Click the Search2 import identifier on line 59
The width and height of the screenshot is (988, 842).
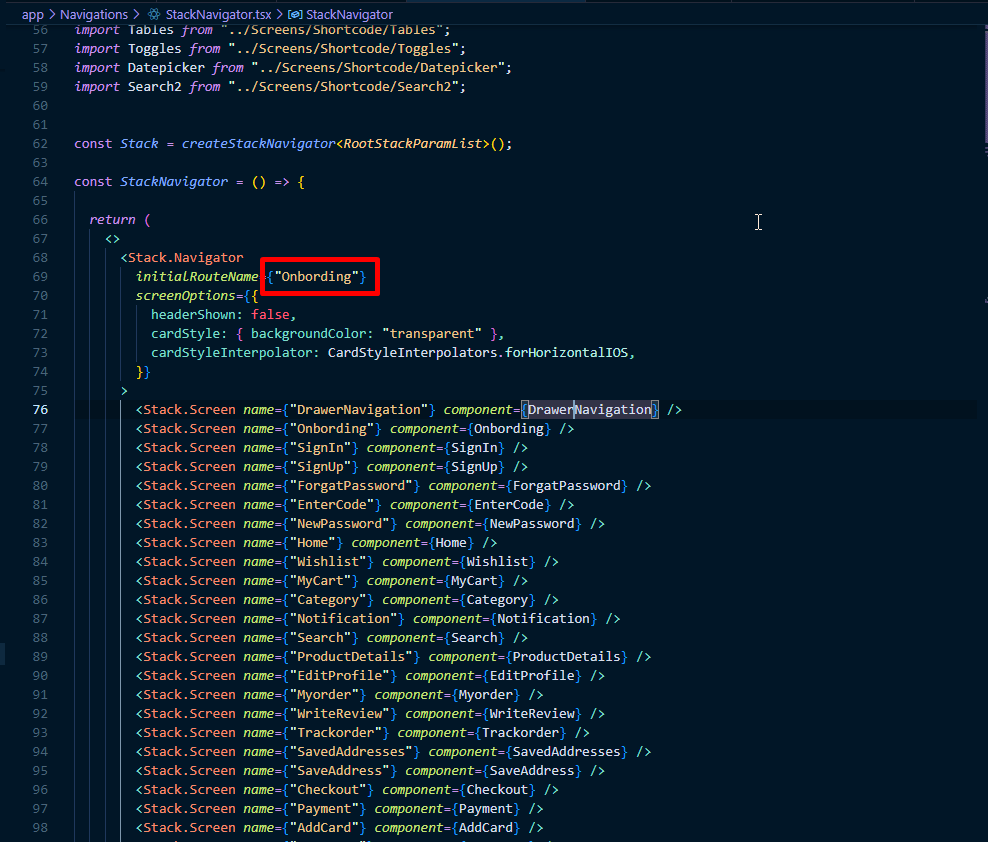154,87
